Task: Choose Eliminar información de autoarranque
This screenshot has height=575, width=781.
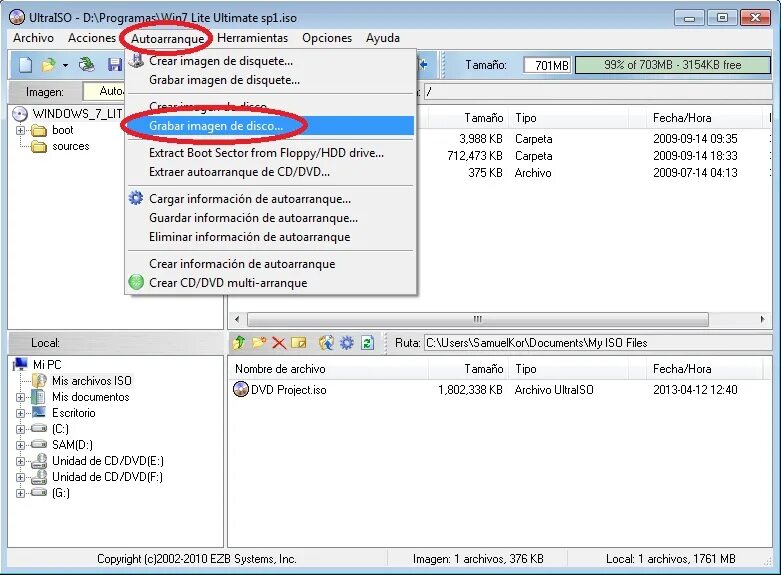Action: tap(270, 237)
